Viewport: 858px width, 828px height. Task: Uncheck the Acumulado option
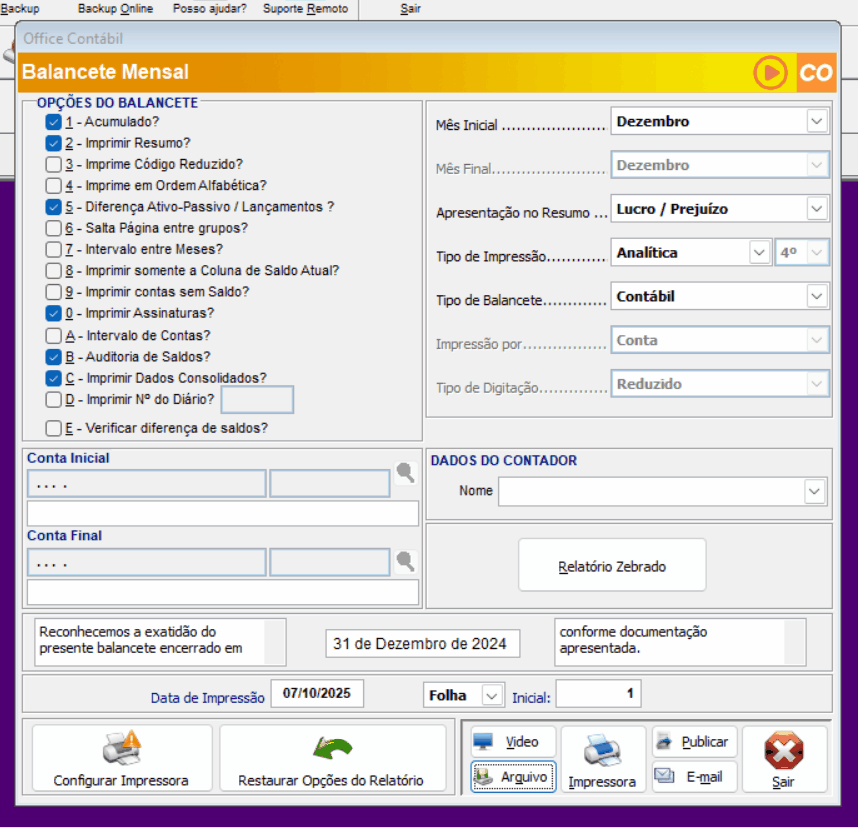(x=54, y=122)
